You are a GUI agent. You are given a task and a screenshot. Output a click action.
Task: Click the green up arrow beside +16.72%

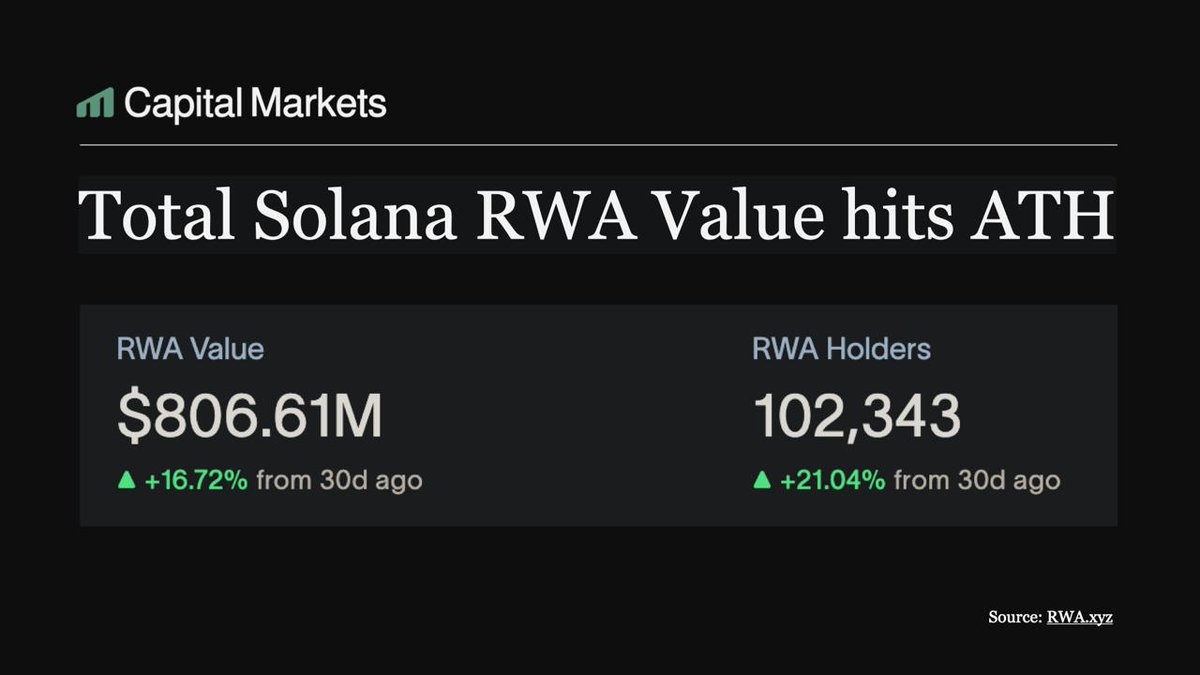point(126,481)
